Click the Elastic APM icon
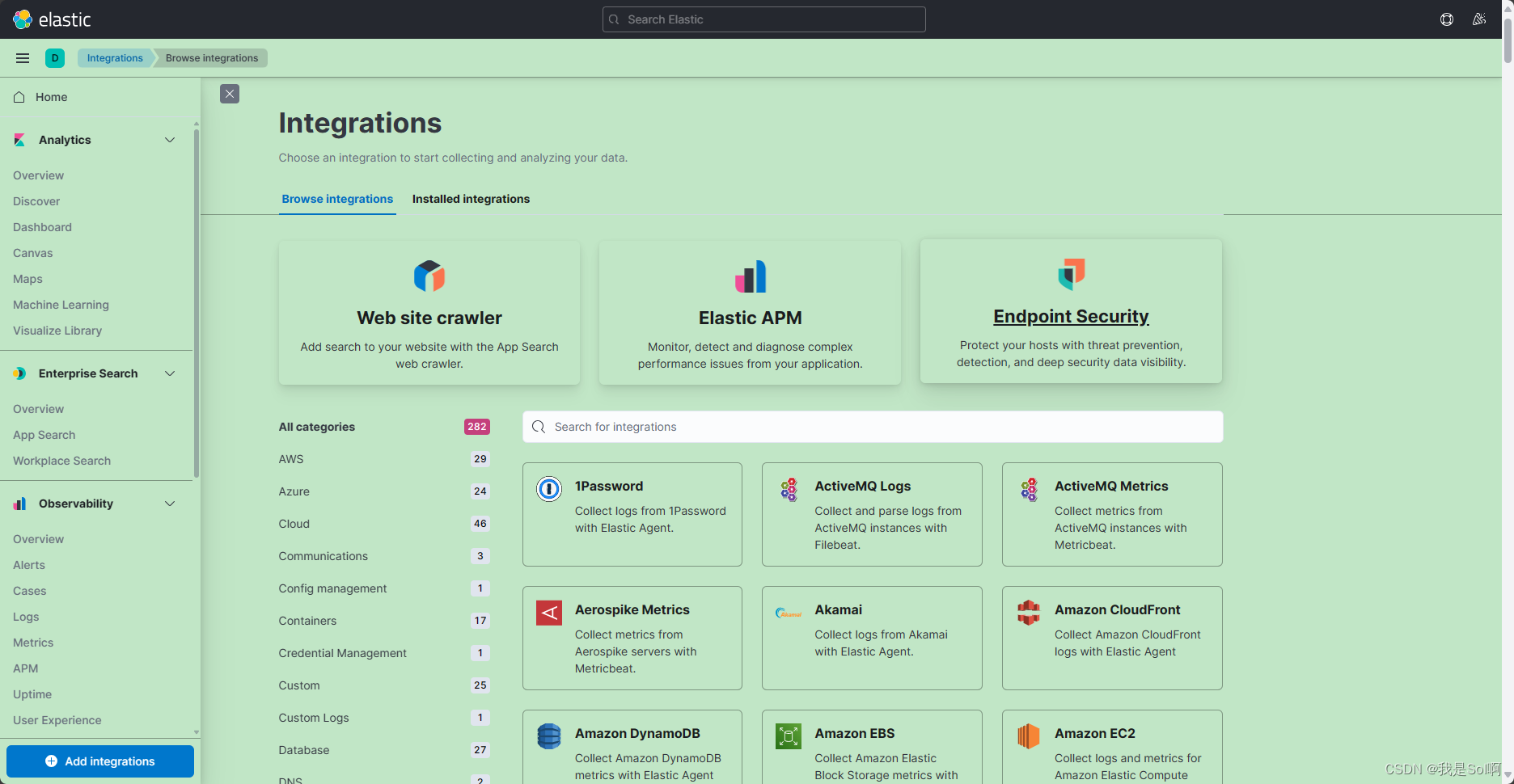This screenshot has height=784, width=1514. pos(750,276)
